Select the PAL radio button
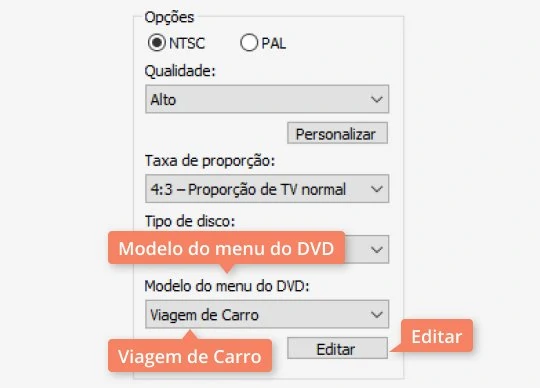 pyautogui.click(x=249, y=43)
